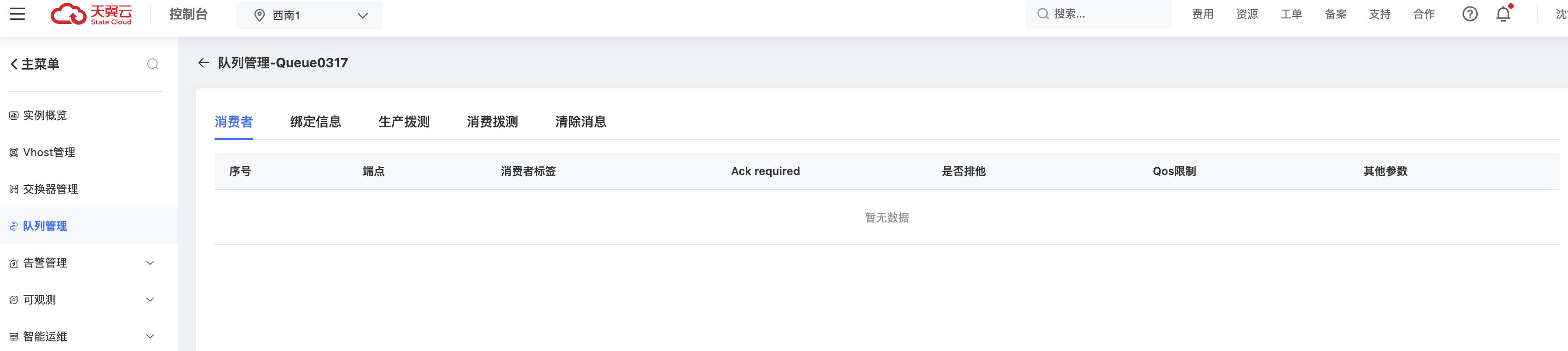
Task: Switch to the 绑定信息 tab
Action: point(315,122)
